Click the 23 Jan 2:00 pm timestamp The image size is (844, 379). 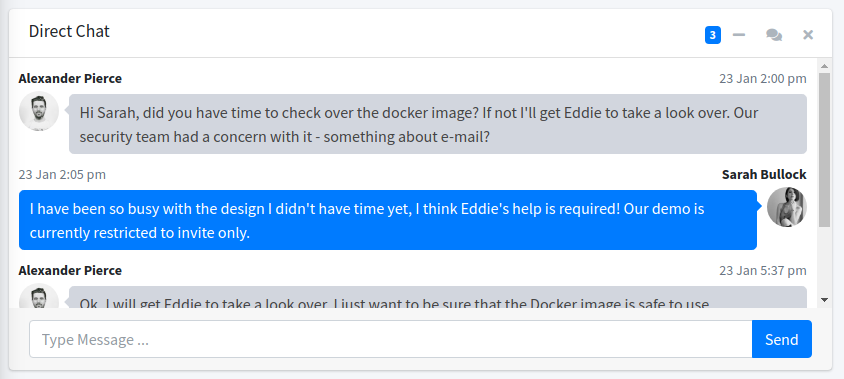763,79
